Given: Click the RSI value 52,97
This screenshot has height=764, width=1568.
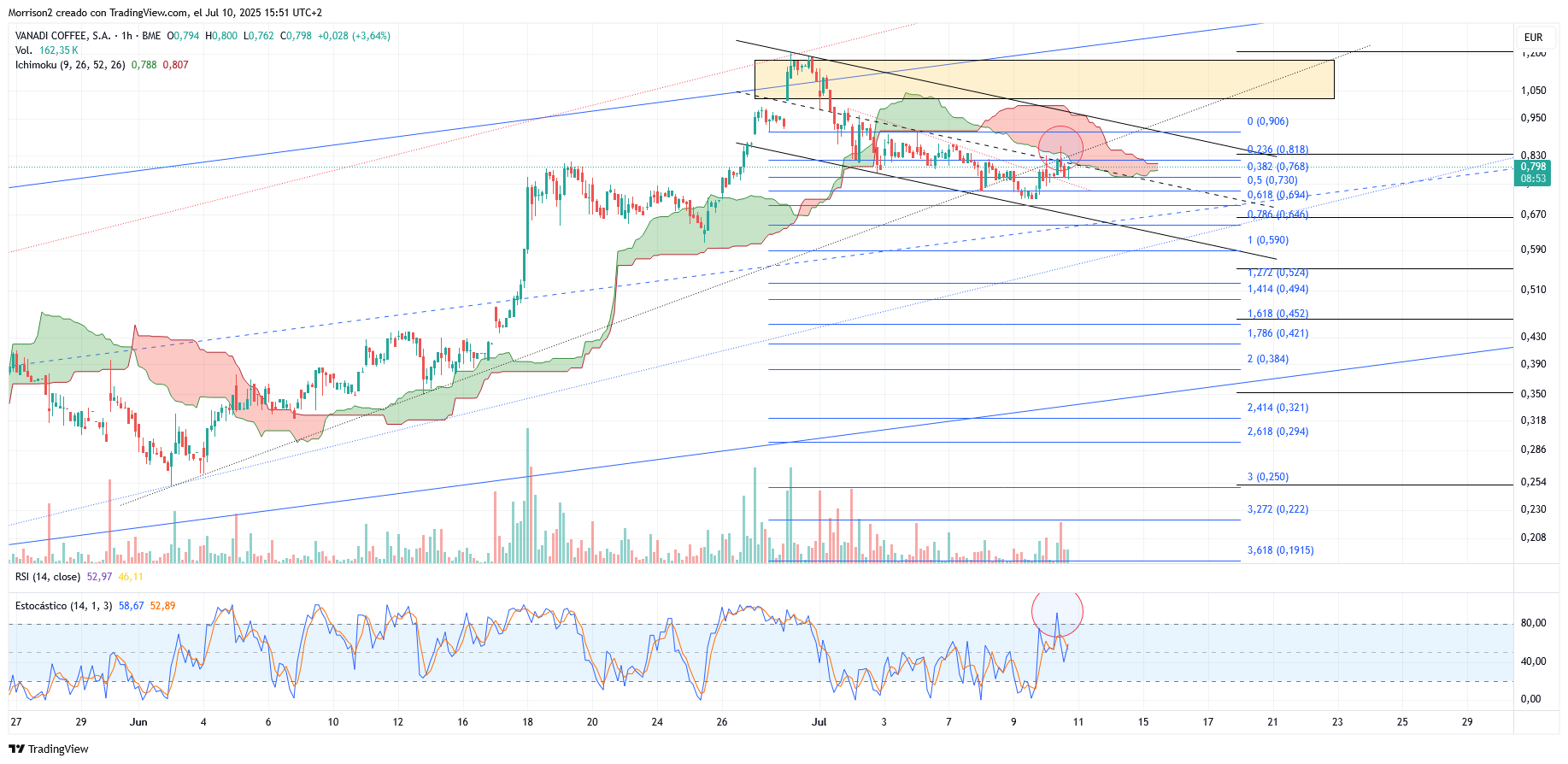Looking at the screenshot, I should pos(99,577).
